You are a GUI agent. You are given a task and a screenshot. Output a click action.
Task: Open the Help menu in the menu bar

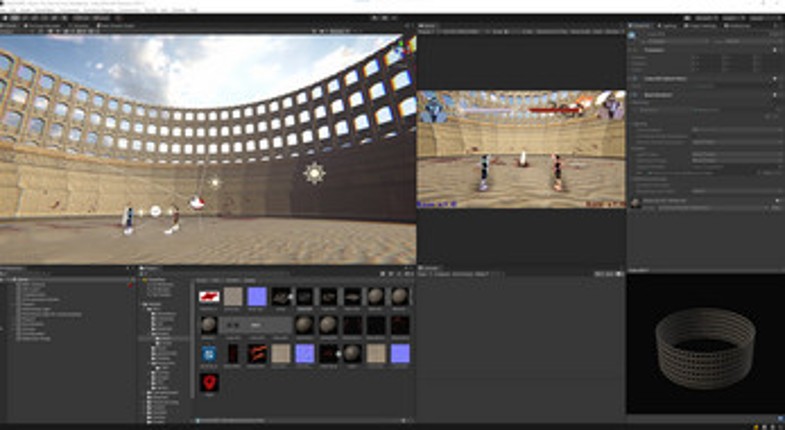point(193,10)
